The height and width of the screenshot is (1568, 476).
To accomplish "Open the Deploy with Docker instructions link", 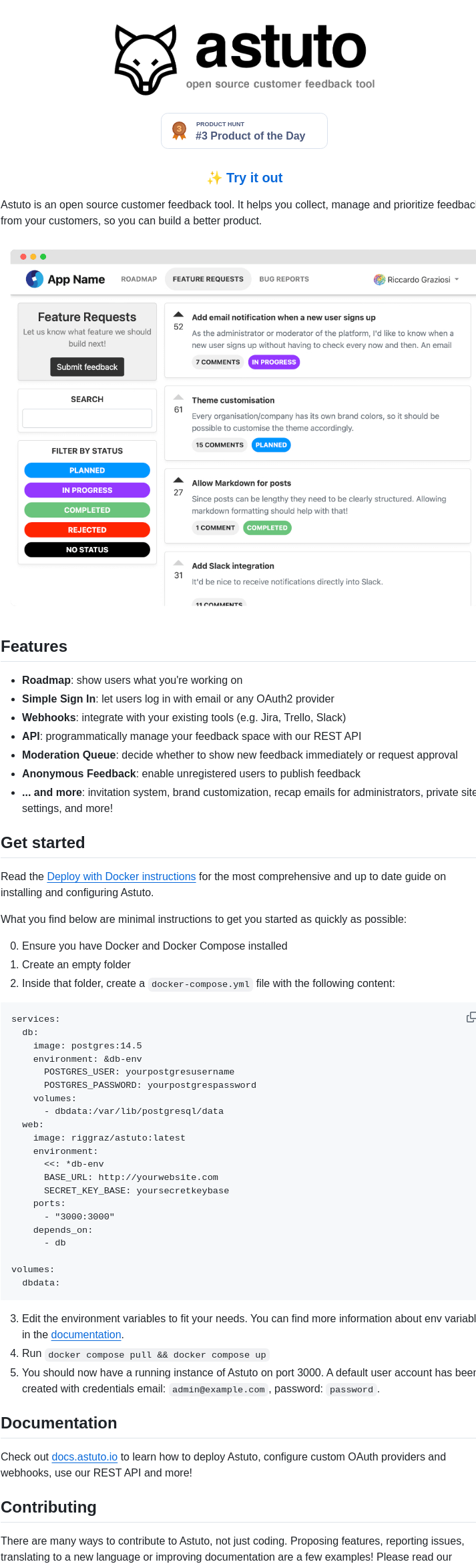I will point(121,876).
